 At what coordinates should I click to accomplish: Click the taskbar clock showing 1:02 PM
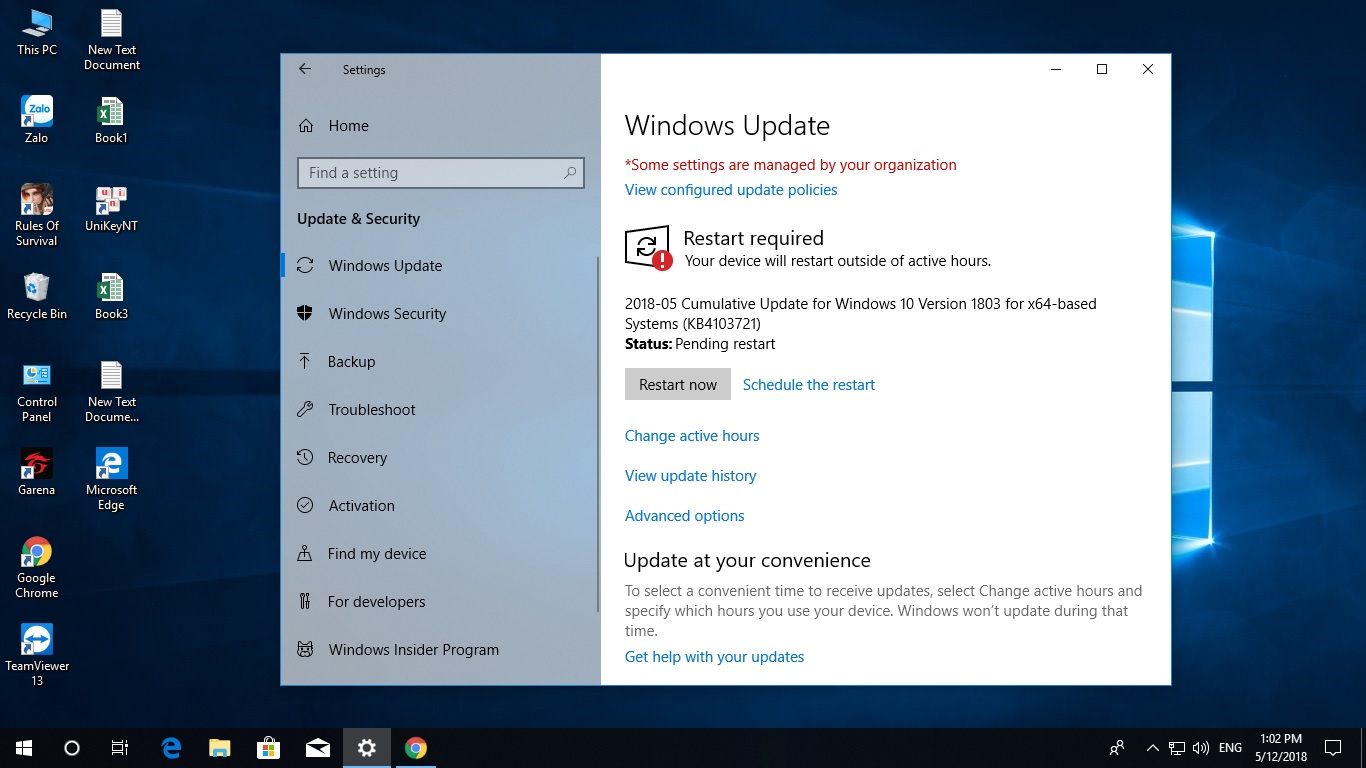(1282, 748)
